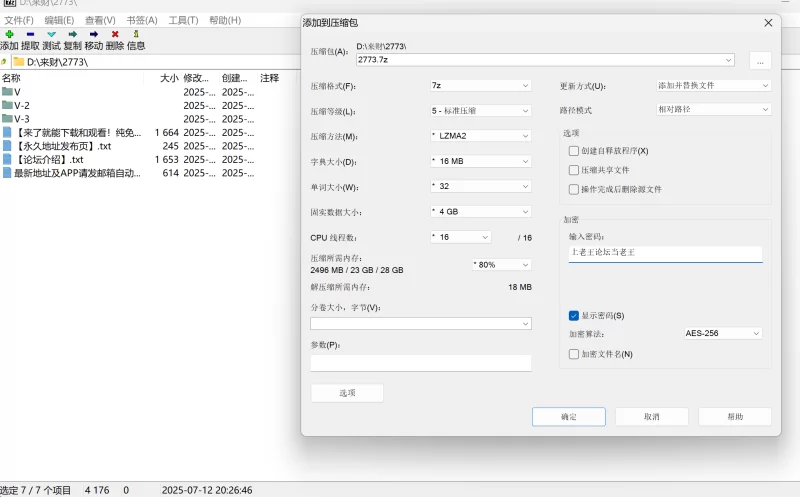800x497 pixels.
Task: Select the V-3 folder icon
Action: click(x=7, y=119)
